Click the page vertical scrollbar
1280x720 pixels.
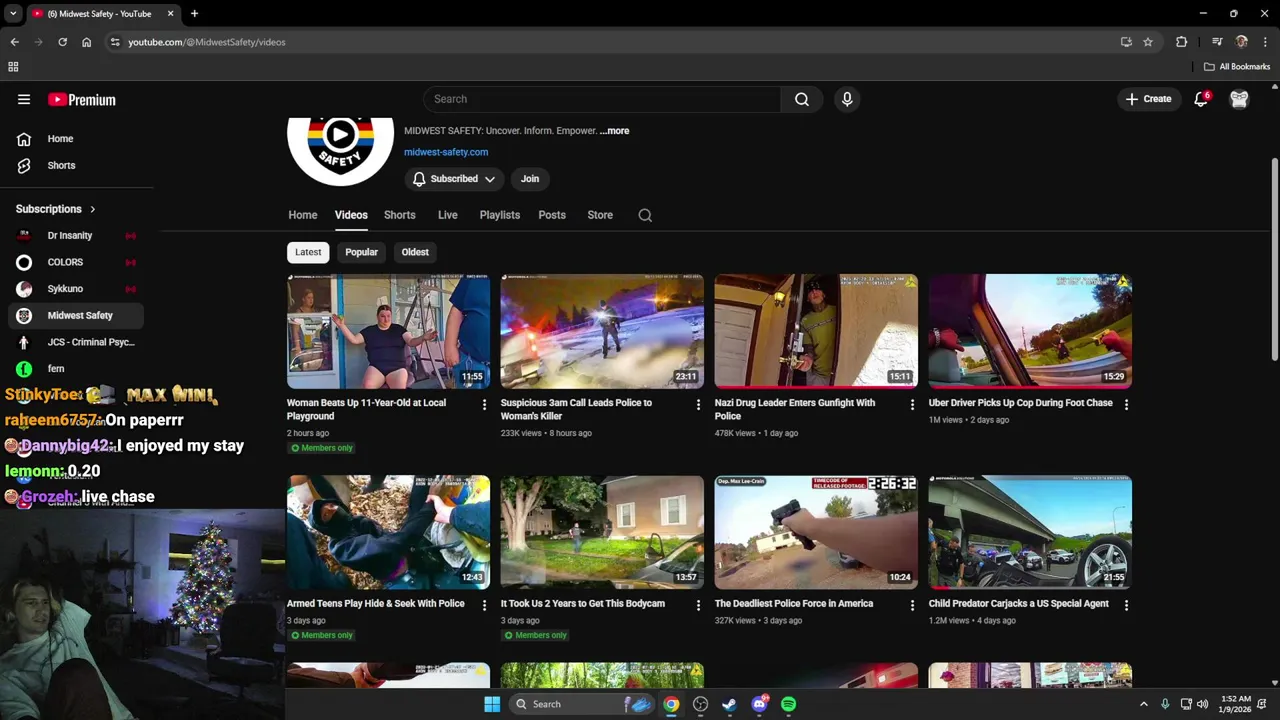[1274, 260]
